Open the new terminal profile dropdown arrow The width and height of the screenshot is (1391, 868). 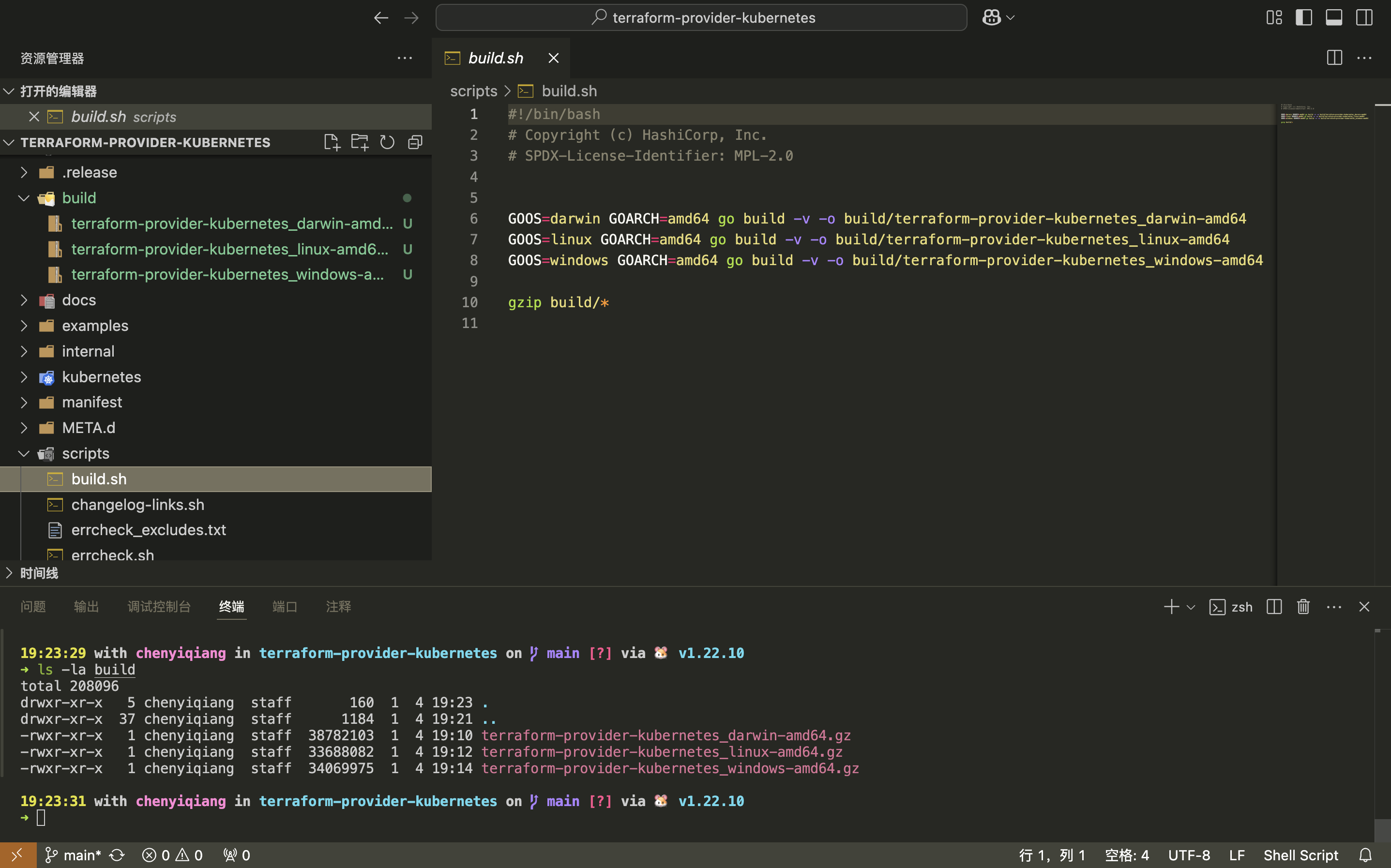click(1191, 607)
